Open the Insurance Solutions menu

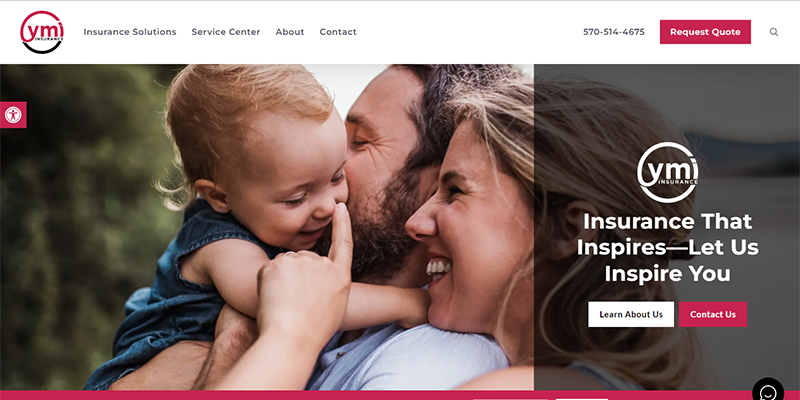pyautogui.click(x=130, y=32)
